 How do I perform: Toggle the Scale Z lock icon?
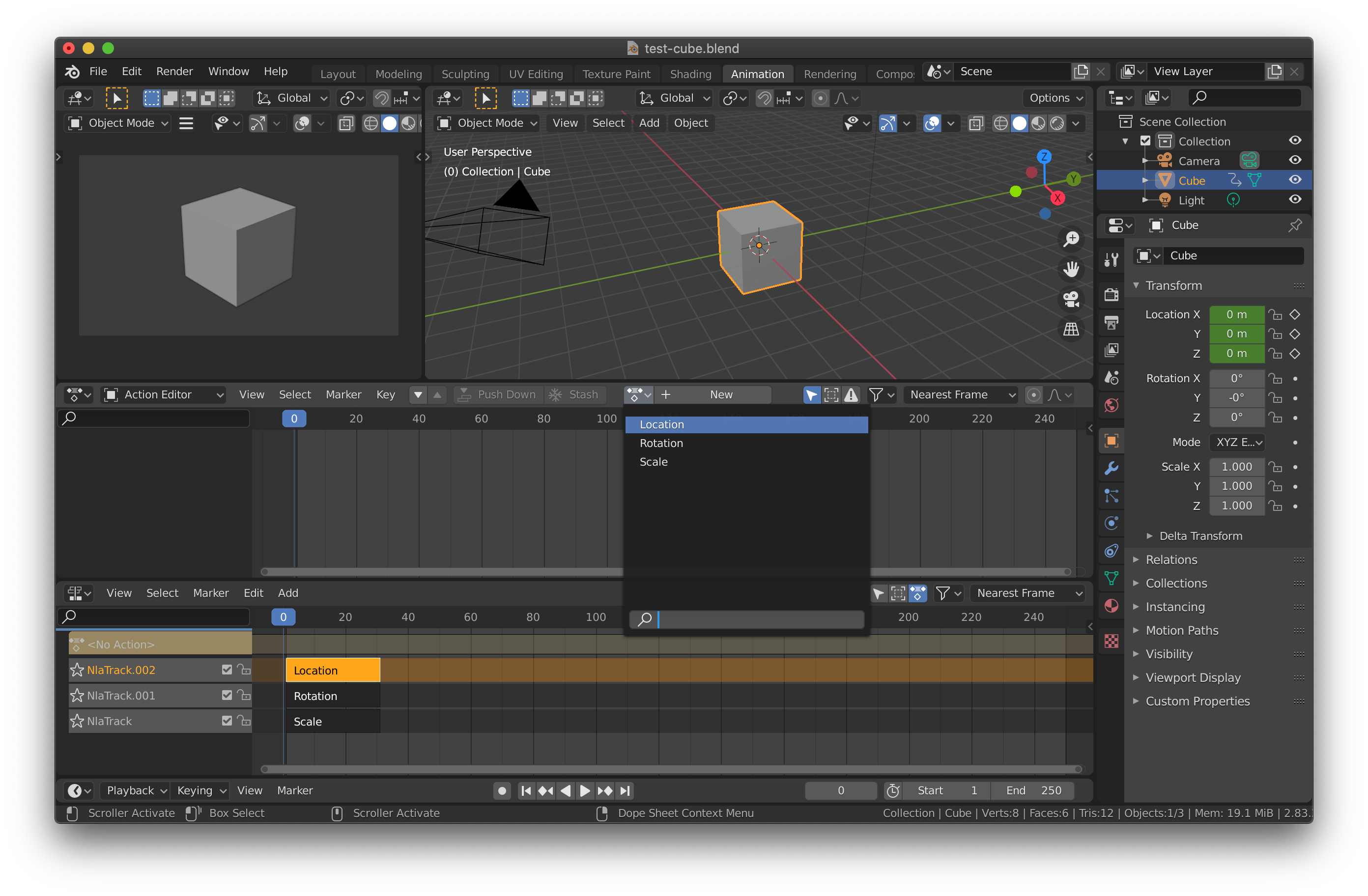tap(1275, 506)
